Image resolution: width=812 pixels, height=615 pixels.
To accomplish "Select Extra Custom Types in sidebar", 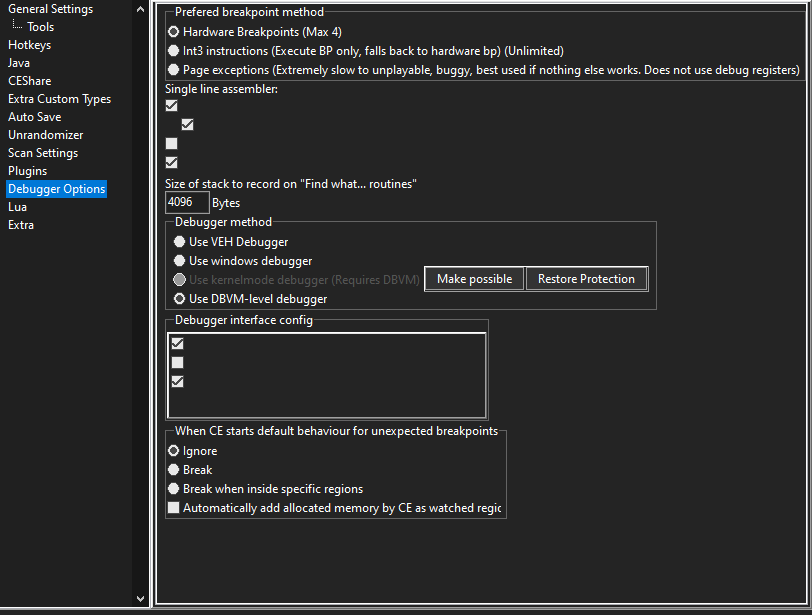I will click(59, 99).
